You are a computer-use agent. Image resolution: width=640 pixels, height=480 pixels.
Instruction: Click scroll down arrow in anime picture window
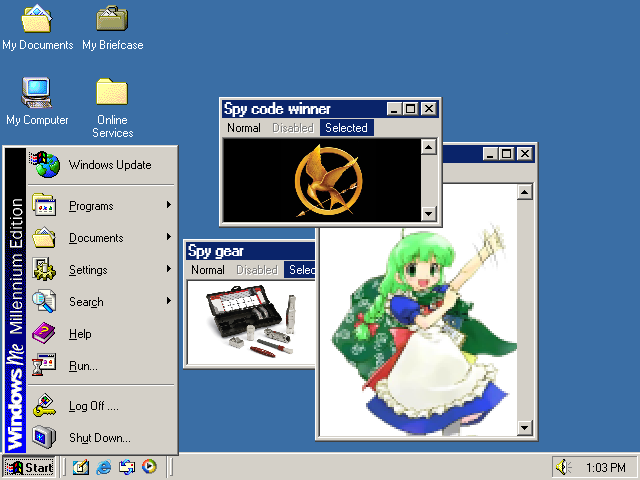click(x=525, y=428)
